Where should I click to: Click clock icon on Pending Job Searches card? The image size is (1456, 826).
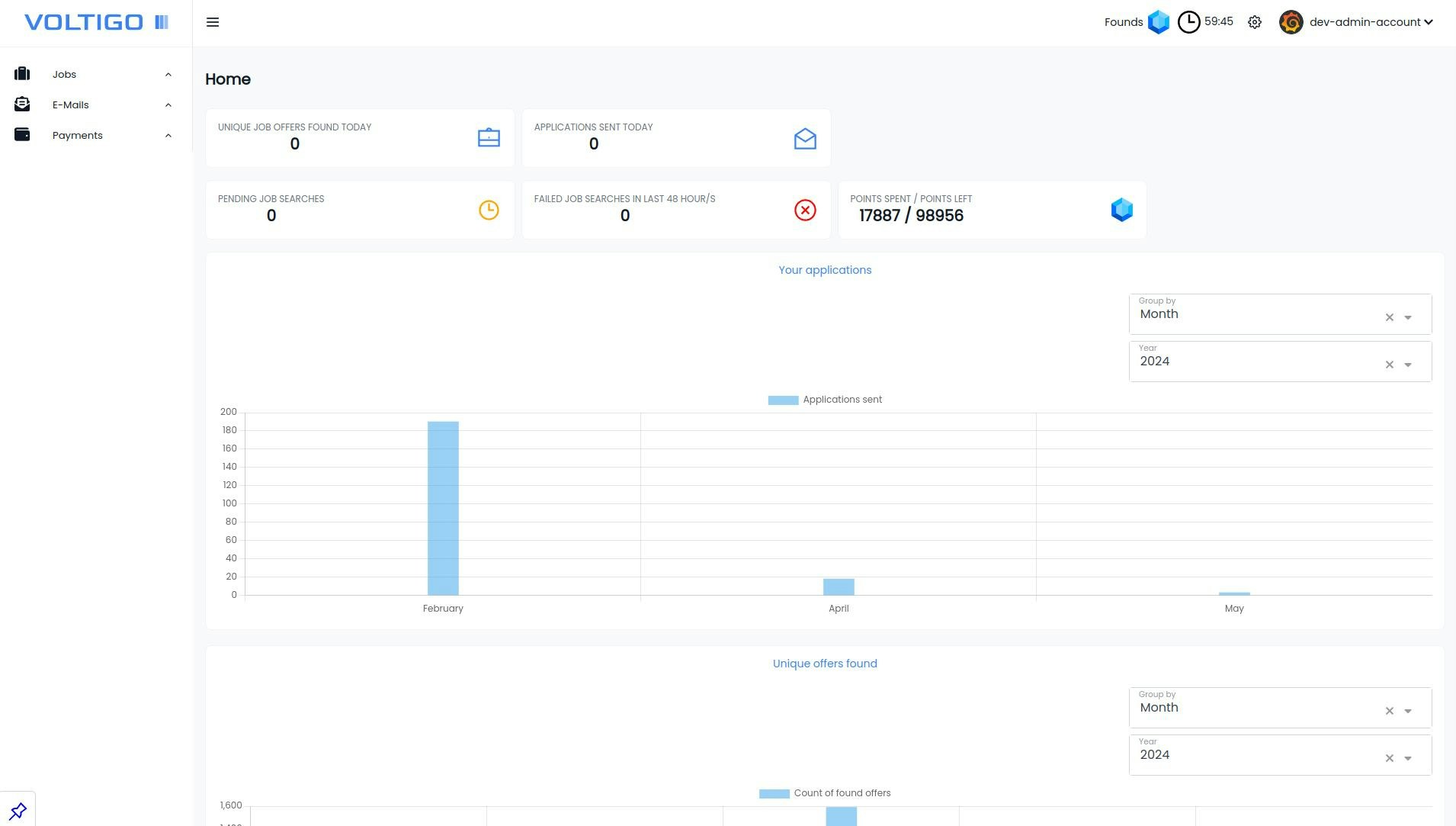point(489,210)
